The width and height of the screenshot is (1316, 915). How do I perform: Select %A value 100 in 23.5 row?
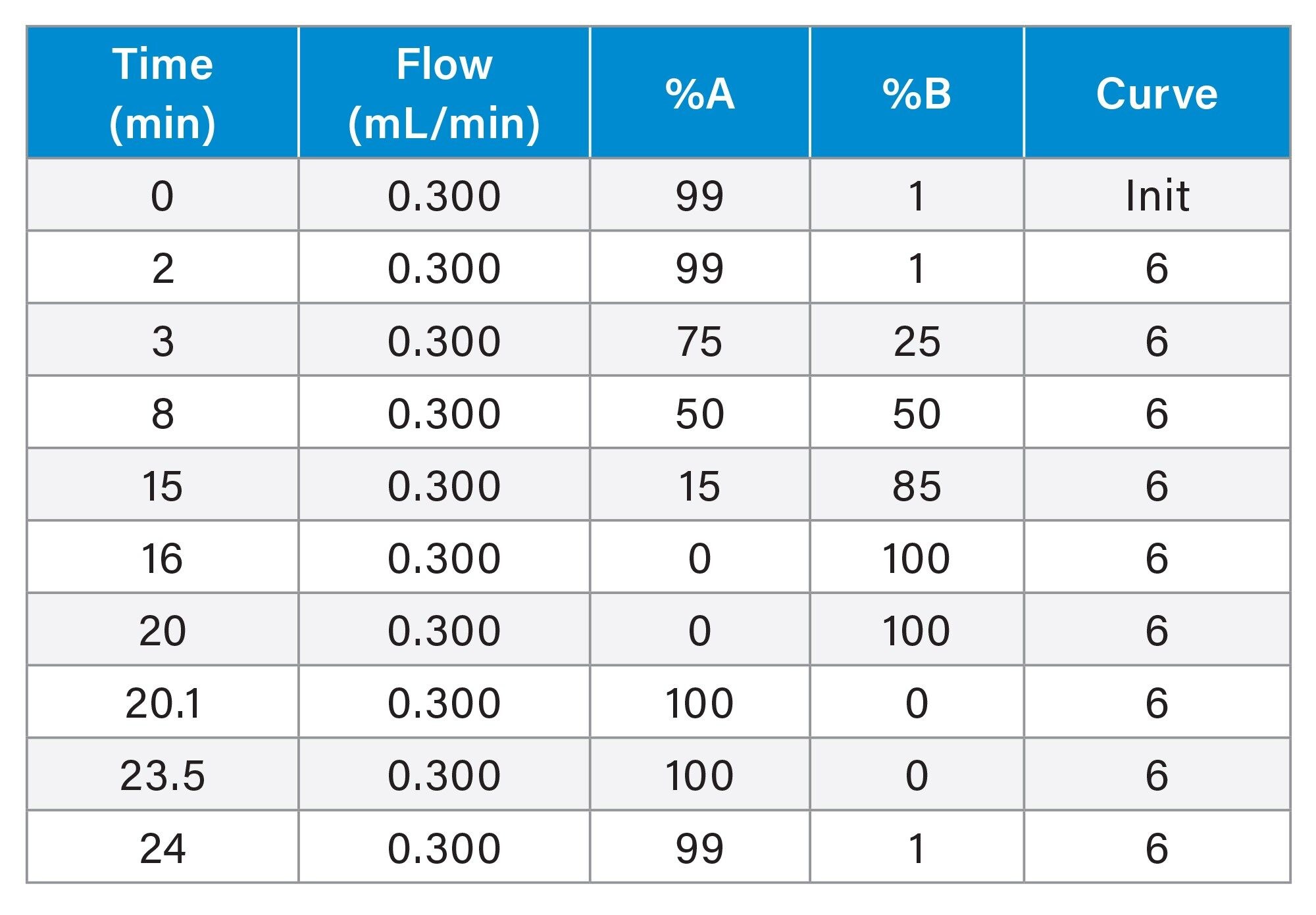[x=699, y=774]
